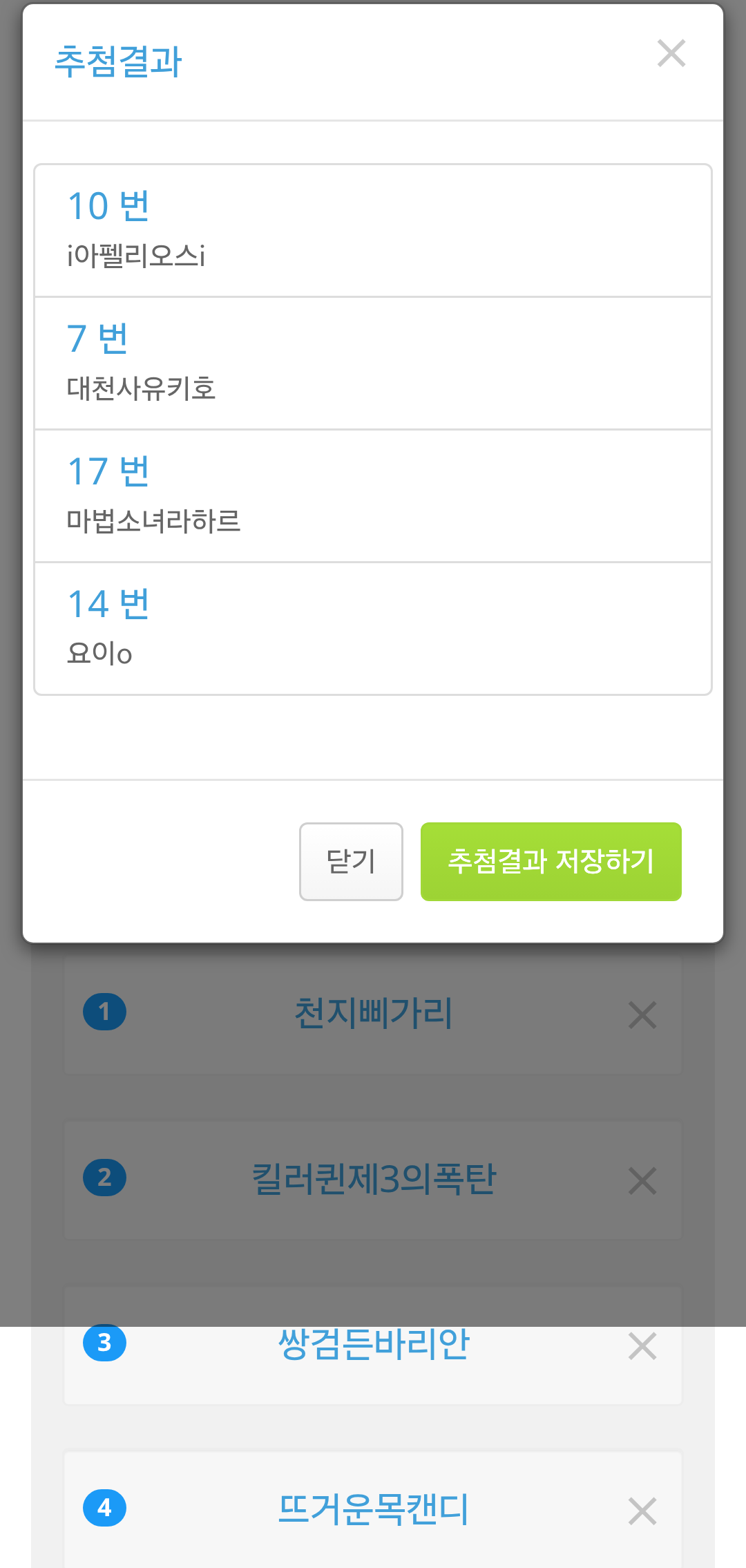Viewport: 746px width, 1568px height.
Task: Save results with the 추첨결과 저장하기 button
Action: 551,861
